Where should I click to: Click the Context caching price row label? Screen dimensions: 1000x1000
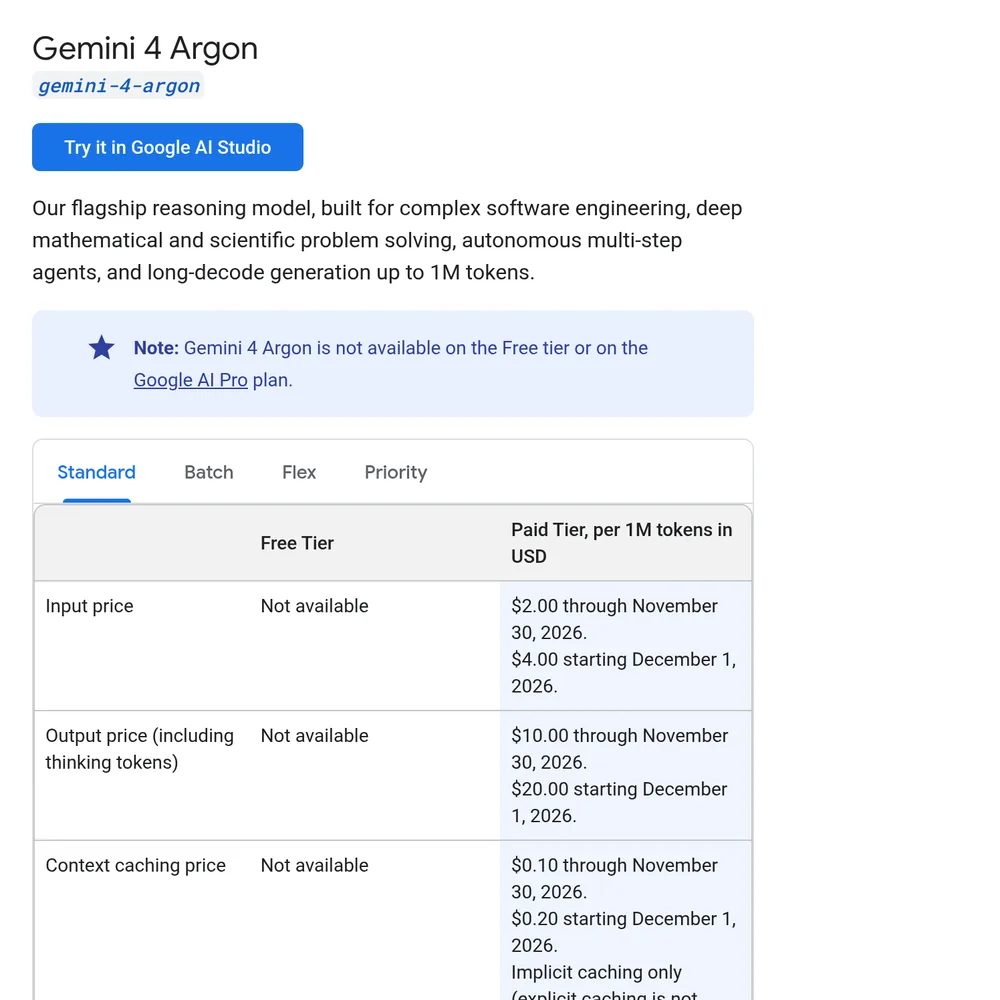click(136, 865)
